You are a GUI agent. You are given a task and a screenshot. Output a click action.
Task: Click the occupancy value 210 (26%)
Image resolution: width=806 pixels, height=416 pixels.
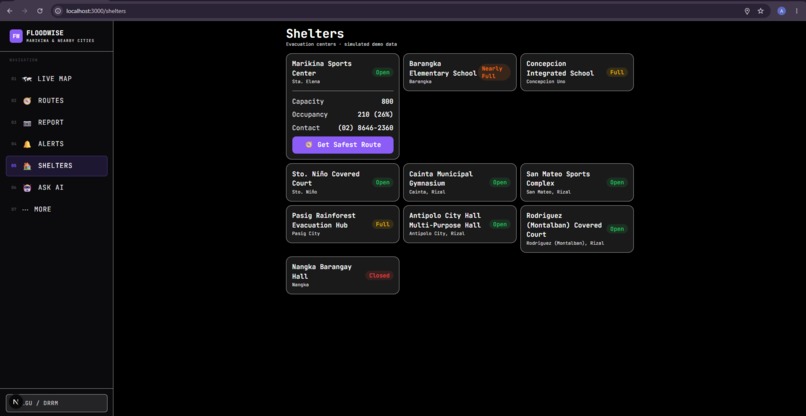click(375, 115)
